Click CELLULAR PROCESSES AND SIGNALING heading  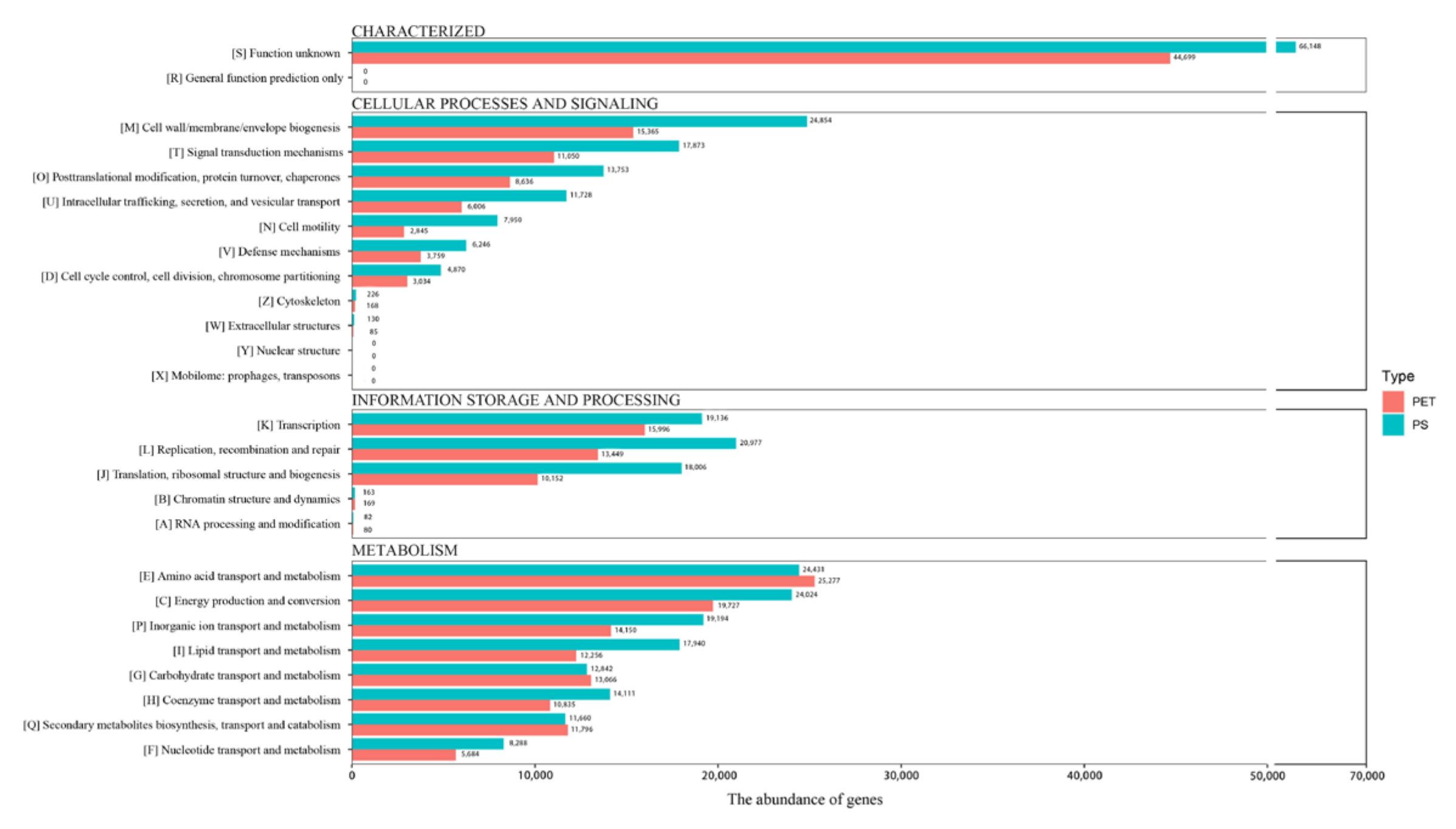point(504,104)
